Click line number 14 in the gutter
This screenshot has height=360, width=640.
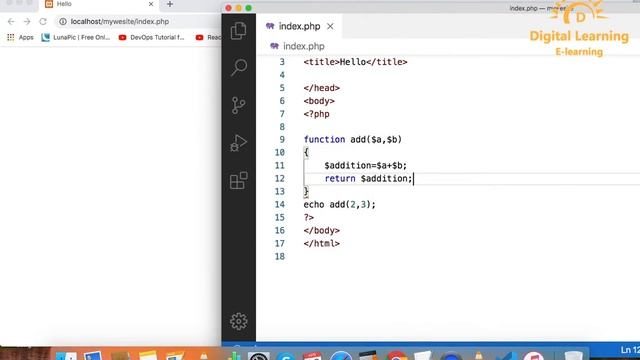point(280,204)
